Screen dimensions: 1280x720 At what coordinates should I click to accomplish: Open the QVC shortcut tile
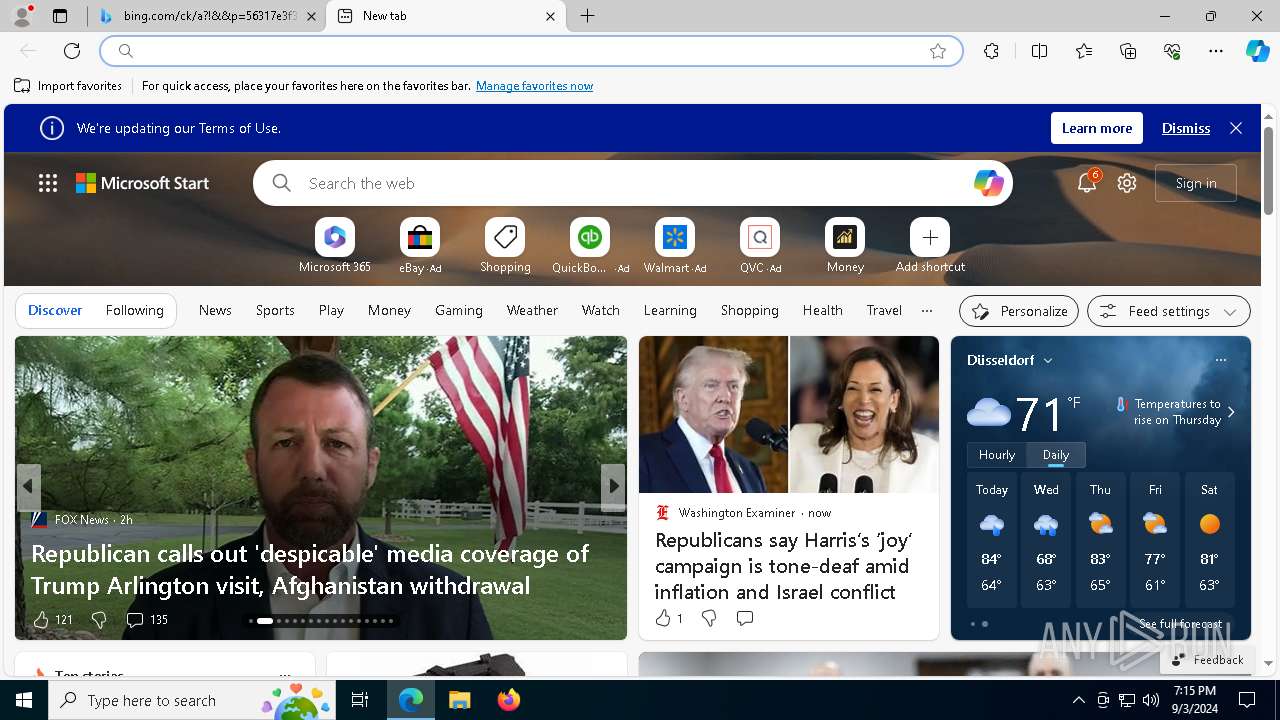(760, 237)
